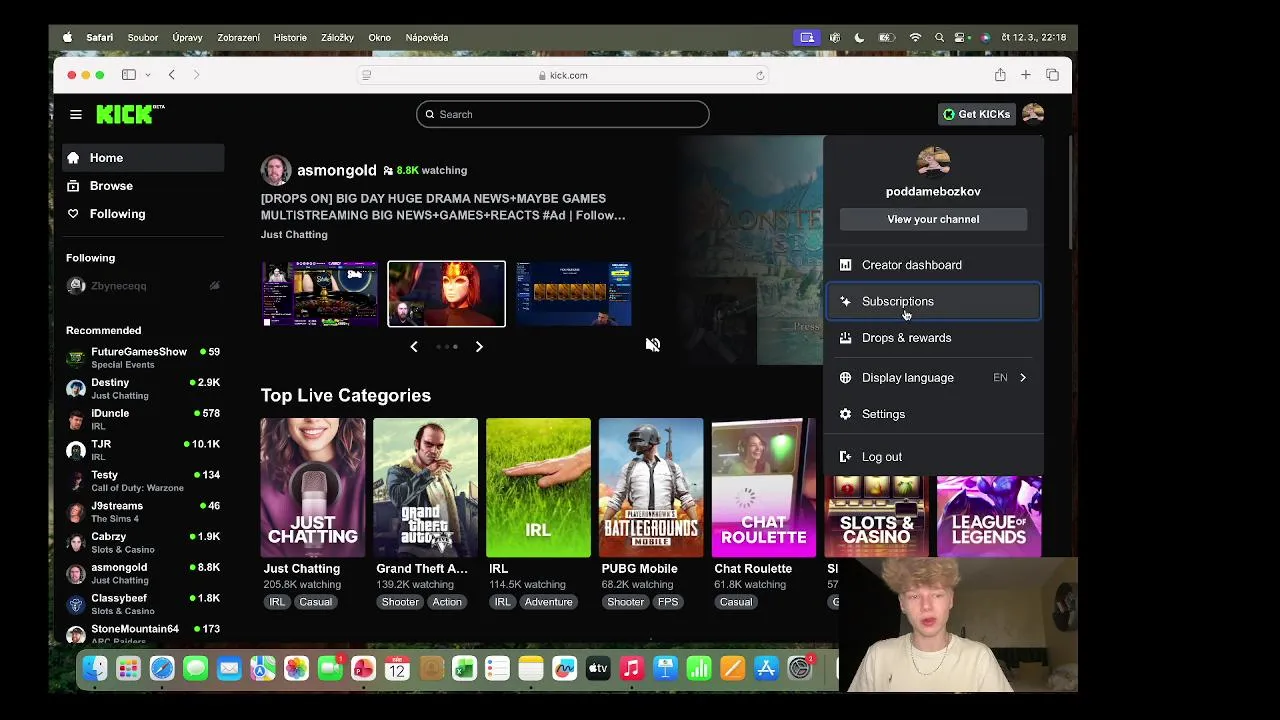Open Just Chatting category card
The height and width of the screenshot is (720, 1280).
313,488
